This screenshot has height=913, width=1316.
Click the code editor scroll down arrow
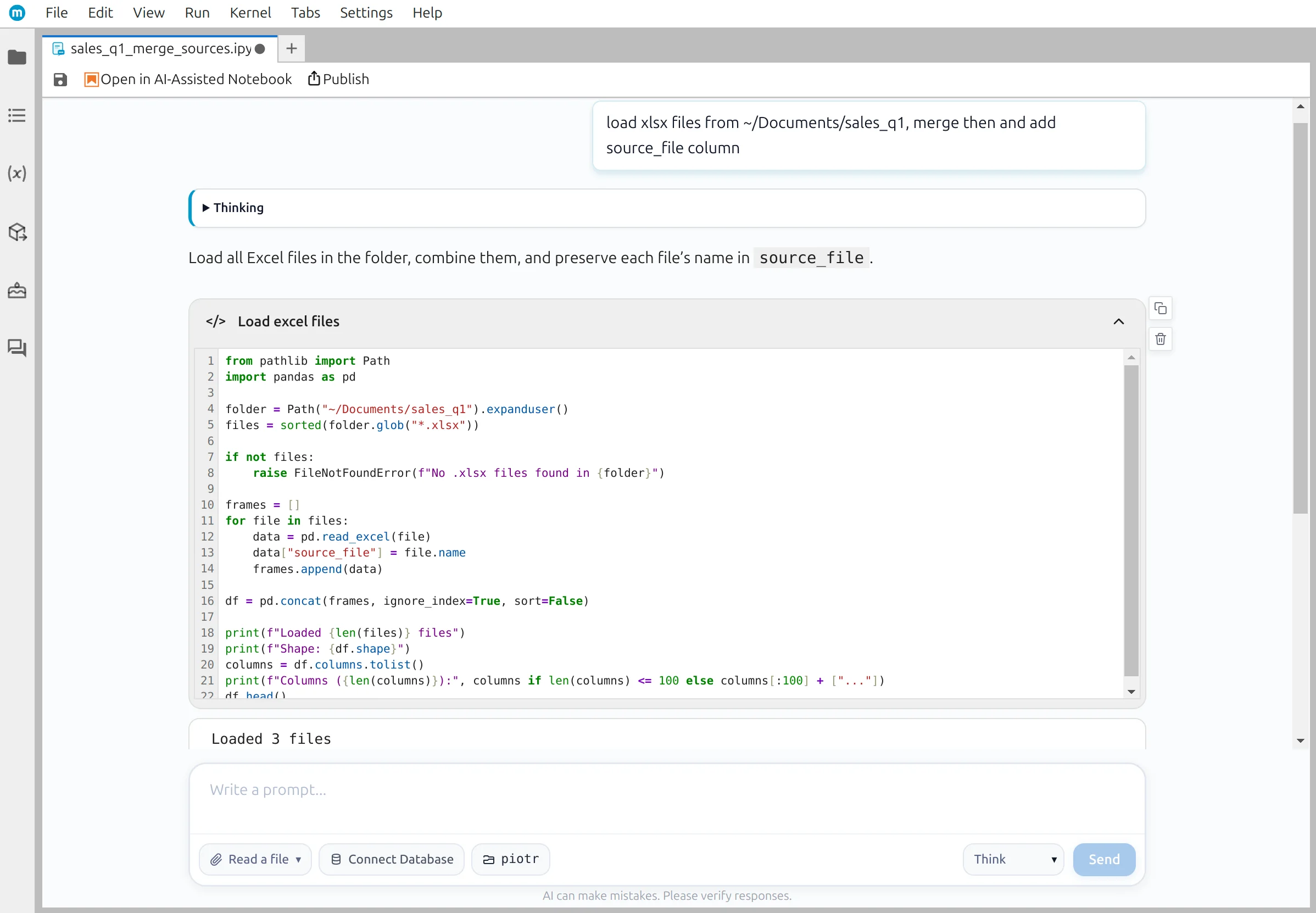coord(1131,692)
